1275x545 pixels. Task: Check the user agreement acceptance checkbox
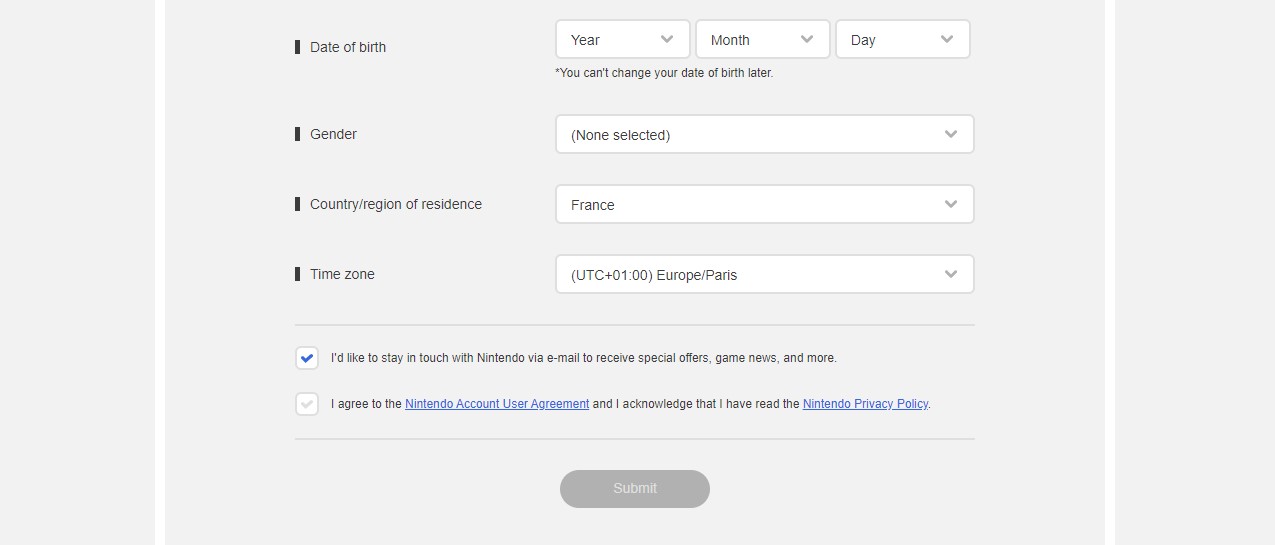[x=307, y=404]
